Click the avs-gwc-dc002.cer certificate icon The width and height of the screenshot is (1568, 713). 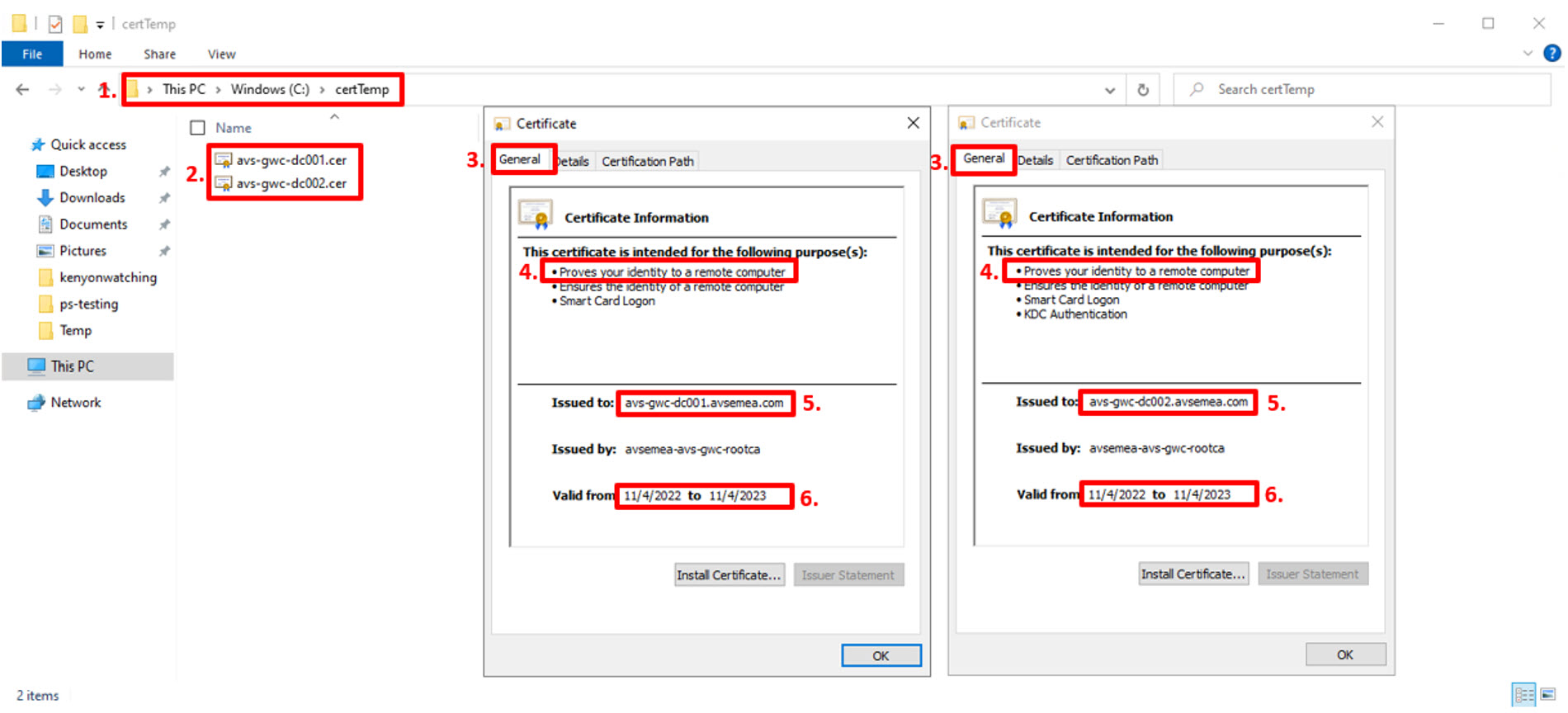[x=224, y=183]
